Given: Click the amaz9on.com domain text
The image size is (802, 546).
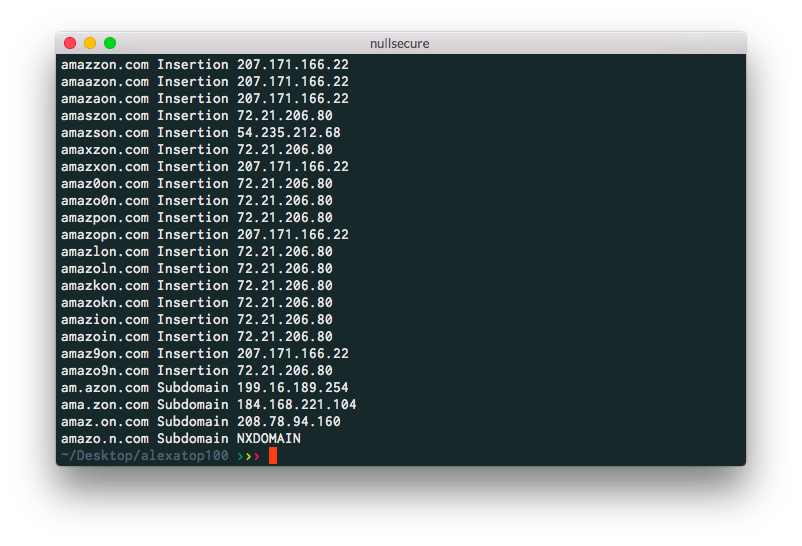Looking at the screenshot, I should click(104, 353).
